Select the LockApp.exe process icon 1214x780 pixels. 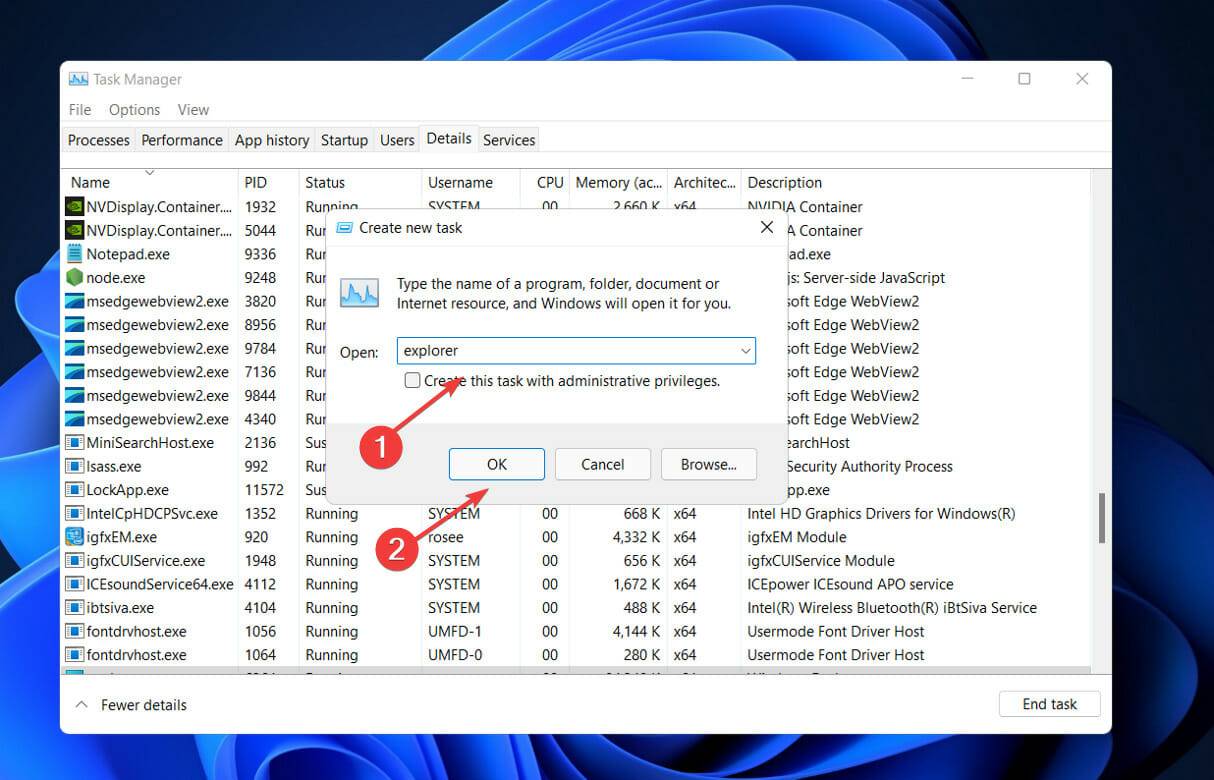(74, 489)
